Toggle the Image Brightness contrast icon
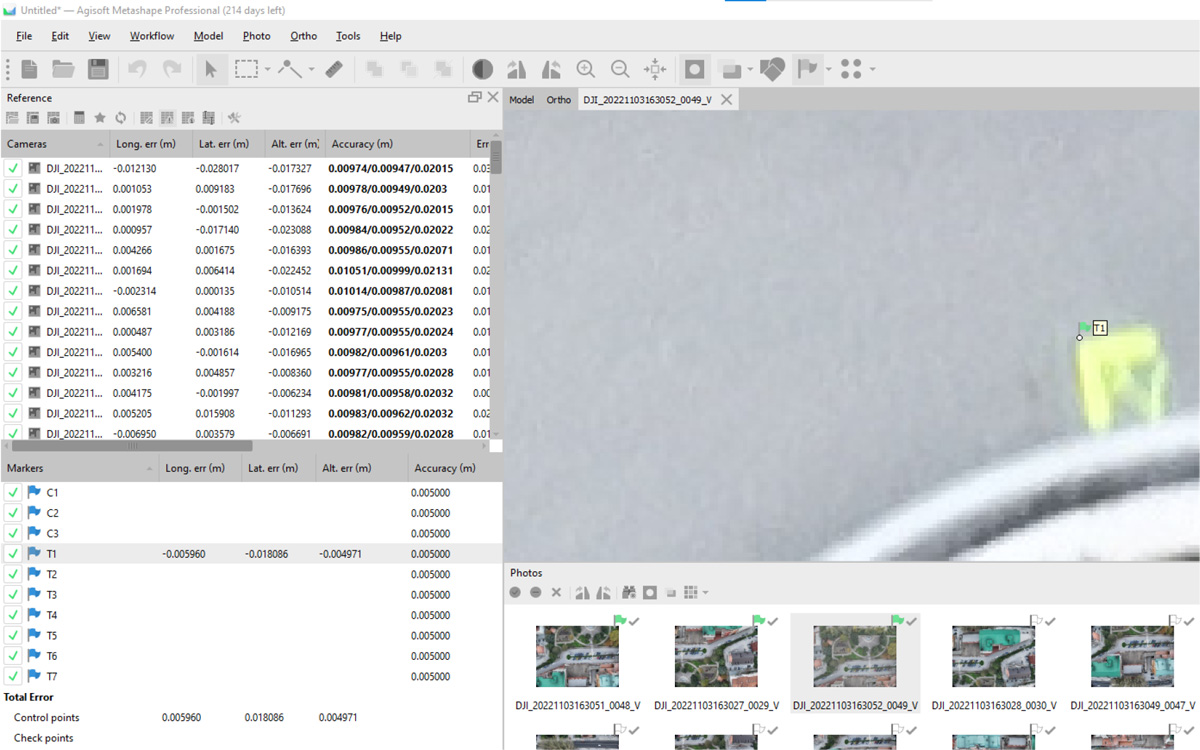 482,69
